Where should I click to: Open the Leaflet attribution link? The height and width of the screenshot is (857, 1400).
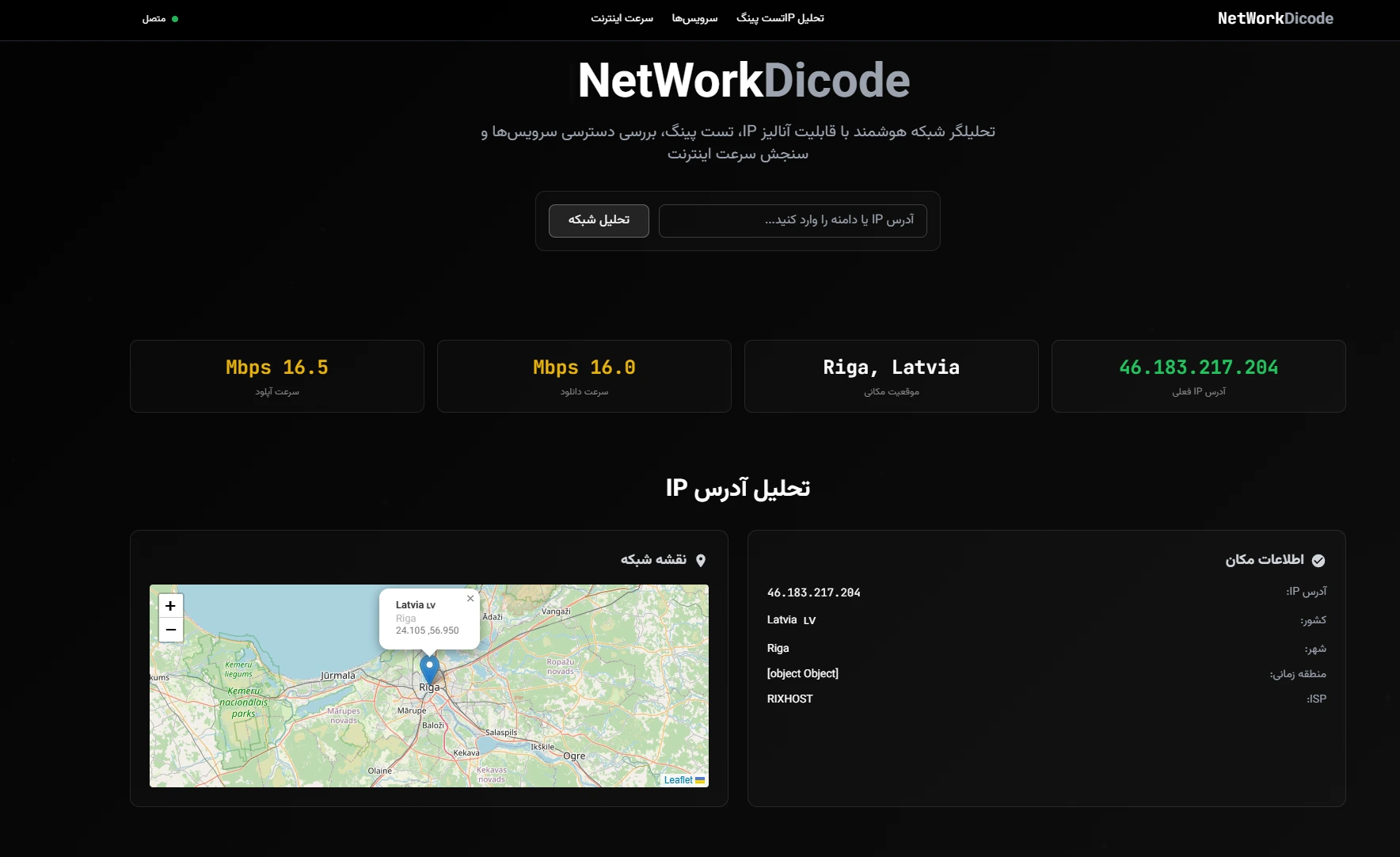679,779
